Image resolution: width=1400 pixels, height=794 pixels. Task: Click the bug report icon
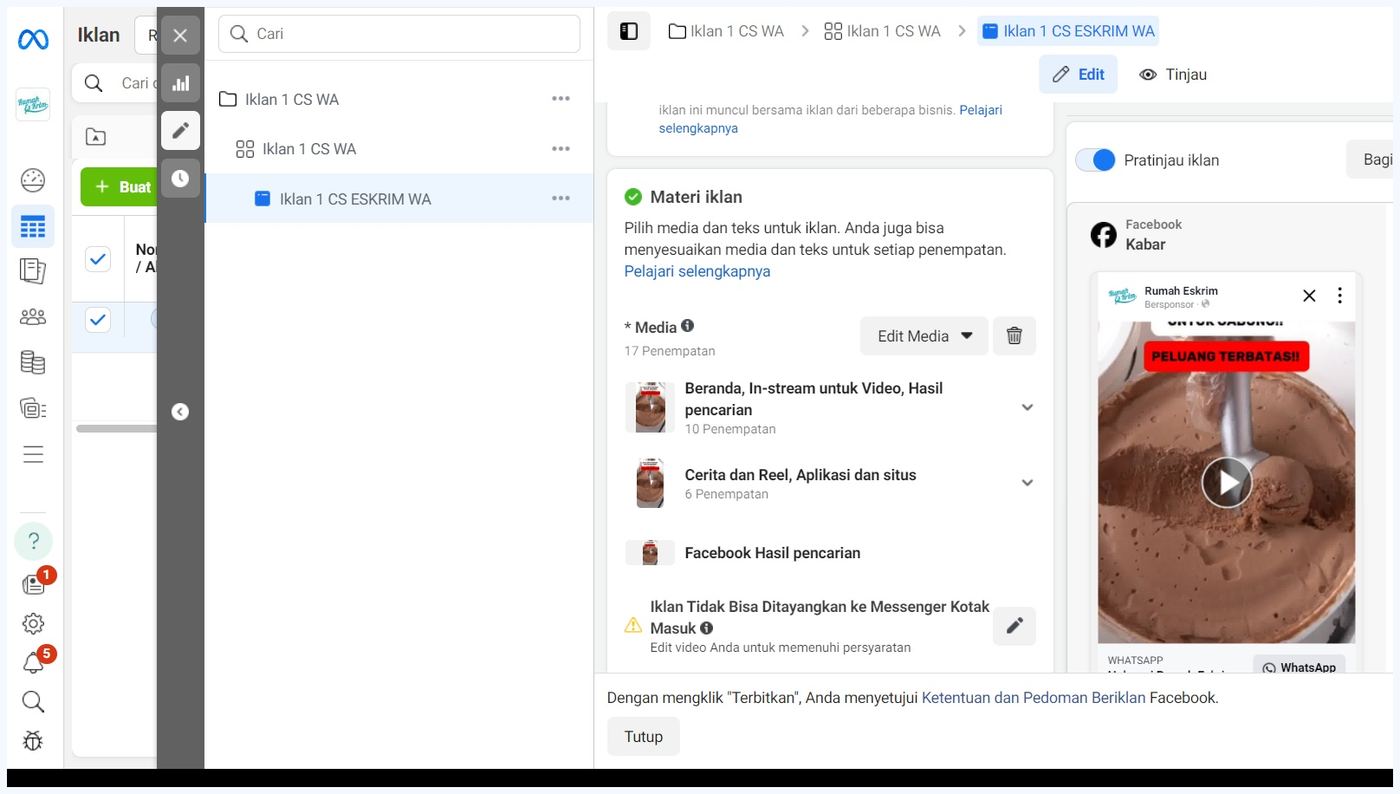pos(33,741)
